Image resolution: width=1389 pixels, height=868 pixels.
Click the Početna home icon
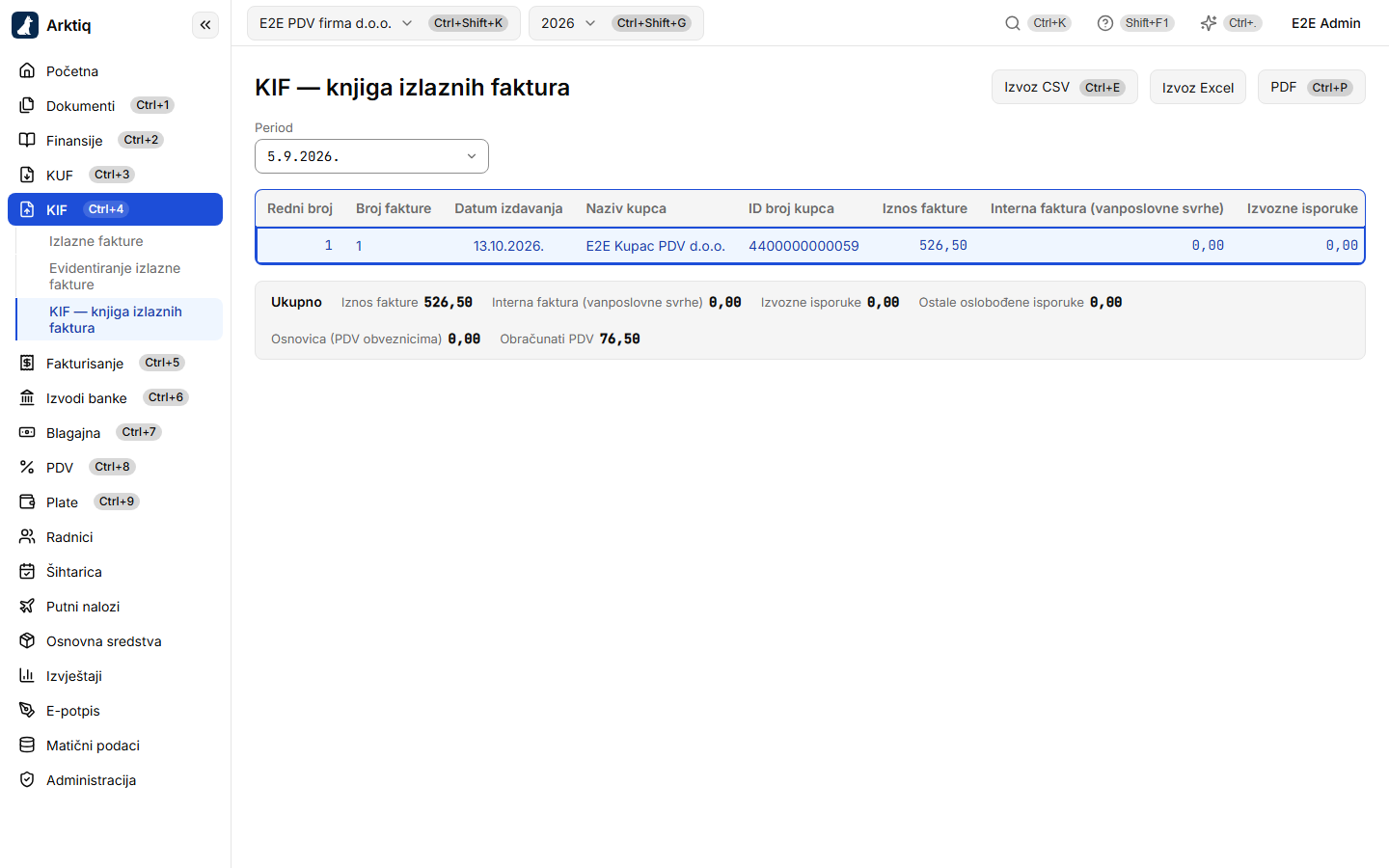pos(27,70)
